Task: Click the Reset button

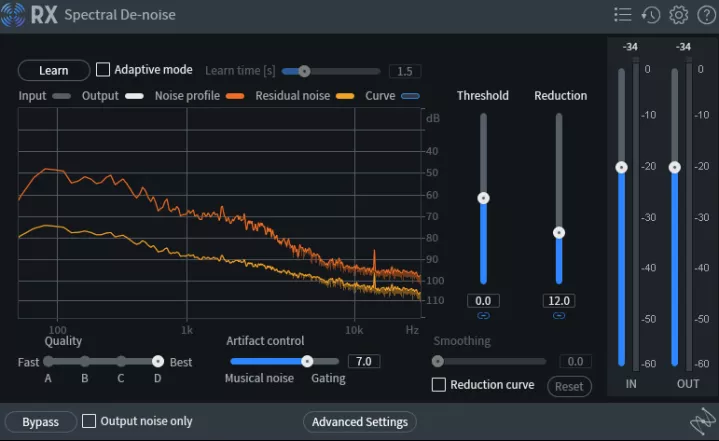Action: point(569,386)
